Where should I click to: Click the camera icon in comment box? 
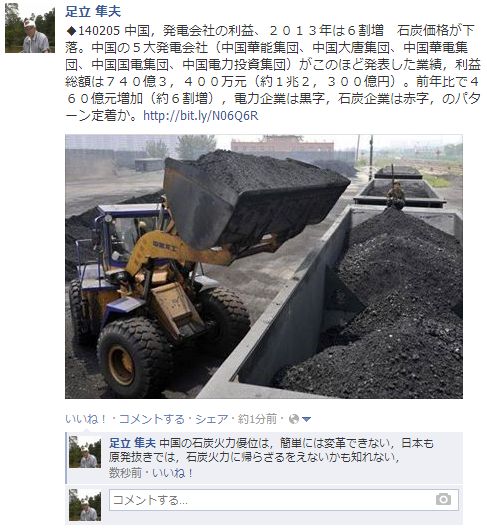pyautogui.click(x=443, y=499)
